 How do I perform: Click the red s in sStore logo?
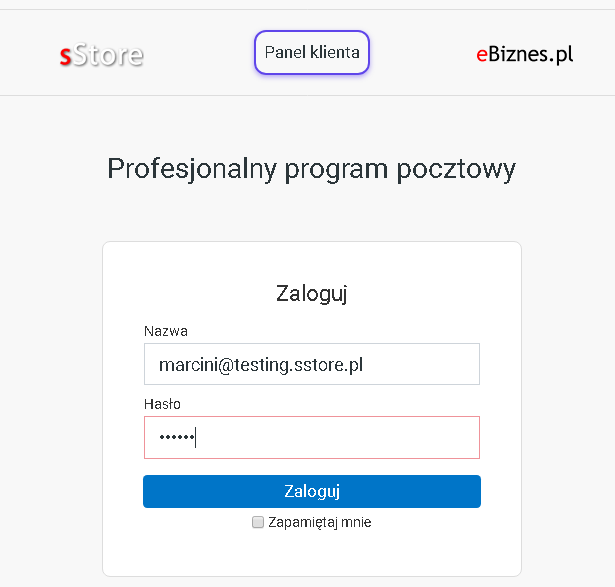coord(66,56)
